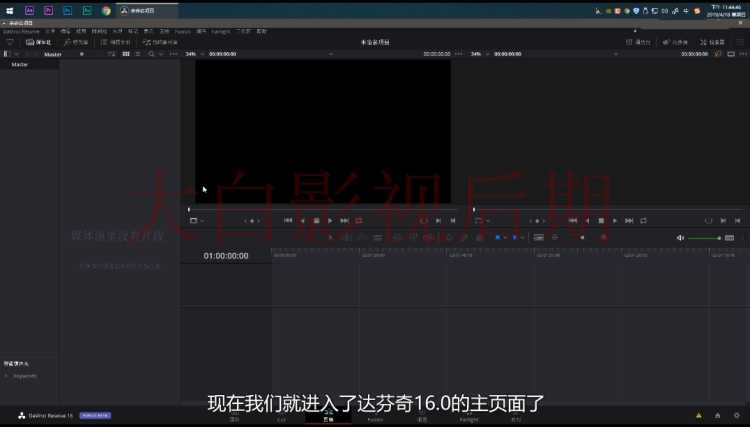Play reverse in timeline viewer
750x427 pixels.
pos(587,221)
